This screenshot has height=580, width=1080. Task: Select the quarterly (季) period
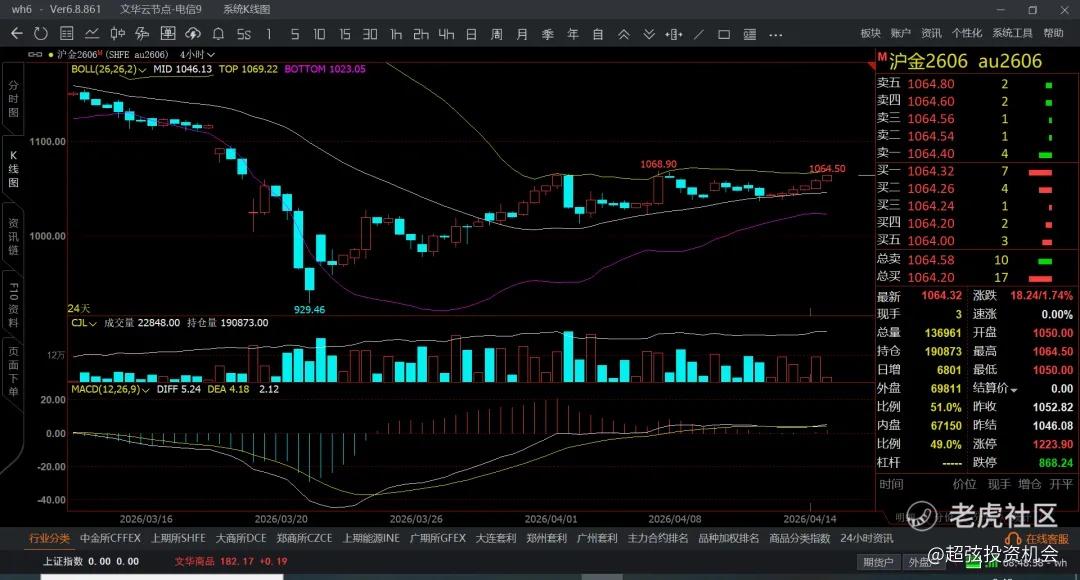(548, 34)
